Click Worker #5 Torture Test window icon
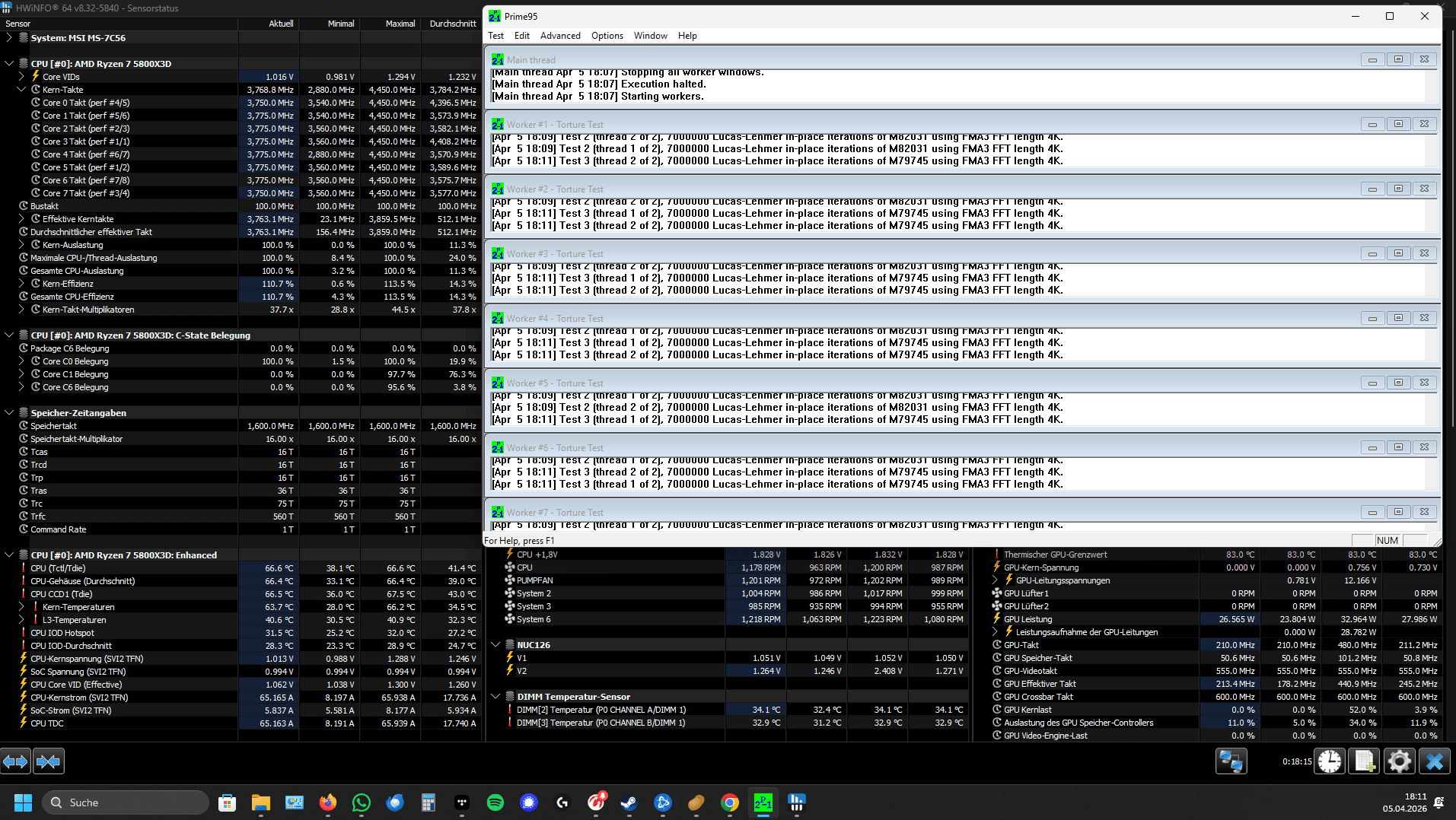The image size is (1456, 820). (x=498, y=383)
